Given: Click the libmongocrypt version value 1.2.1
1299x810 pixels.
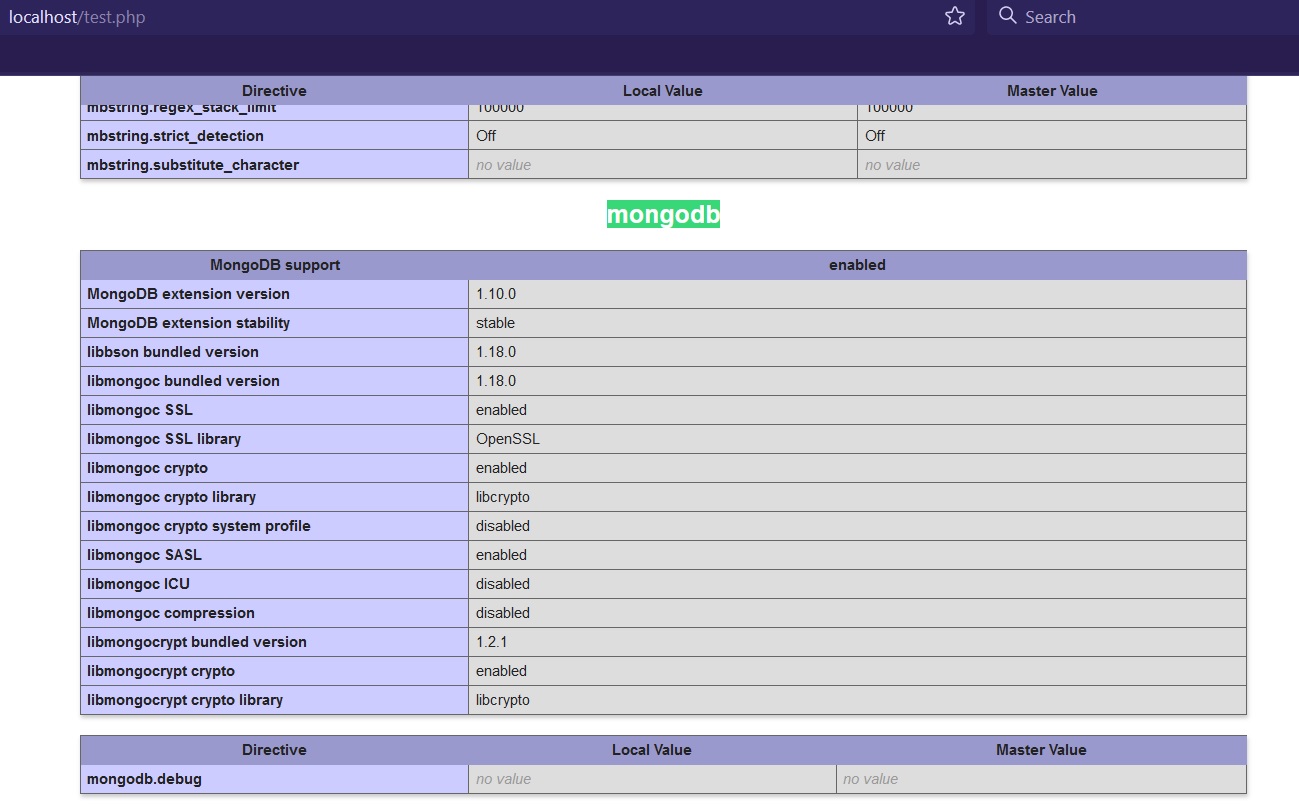Looking at the screenshot, I should [x=492, y=642].
